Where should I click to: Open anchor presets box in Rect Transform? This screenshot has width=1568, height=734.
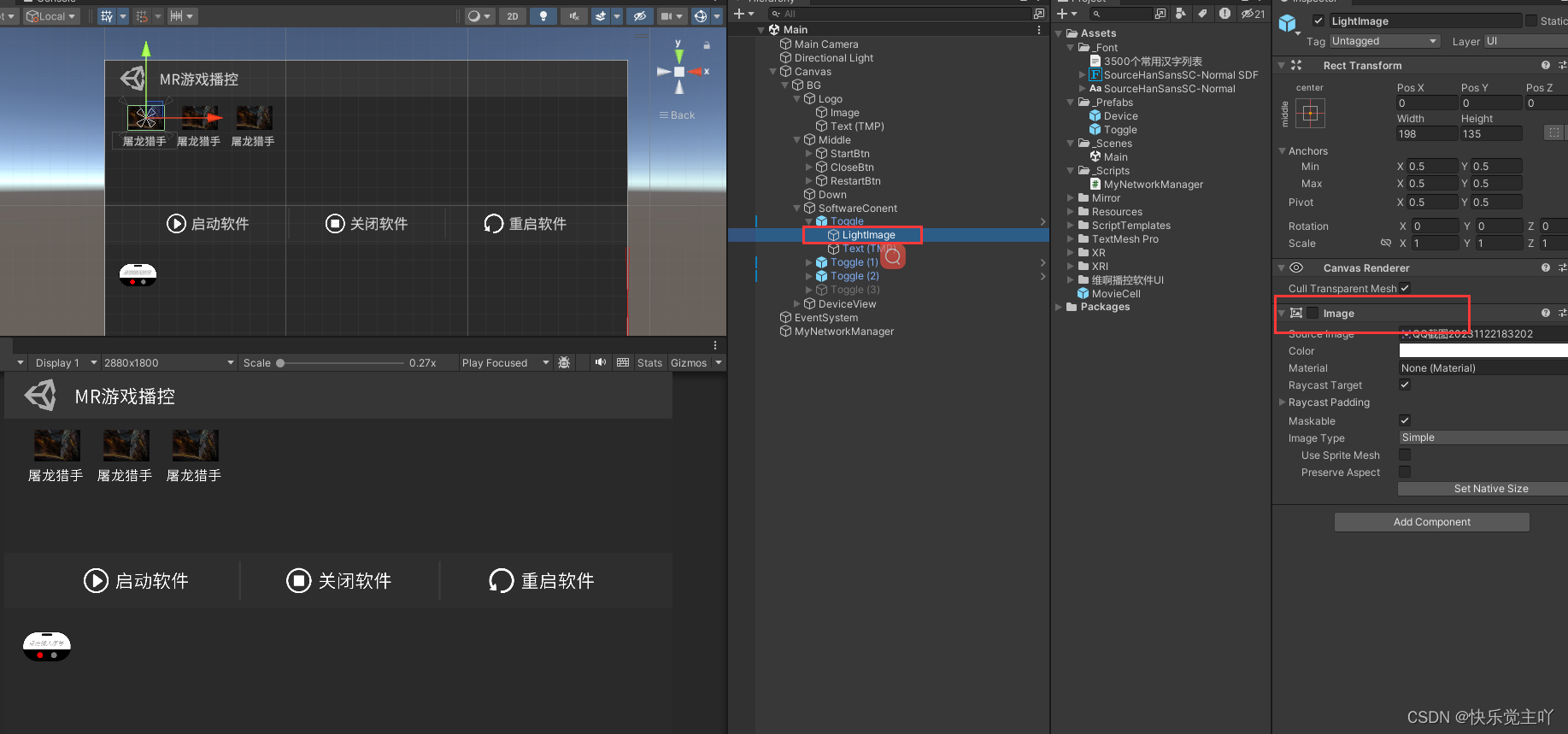click(x=1310, y=113)
